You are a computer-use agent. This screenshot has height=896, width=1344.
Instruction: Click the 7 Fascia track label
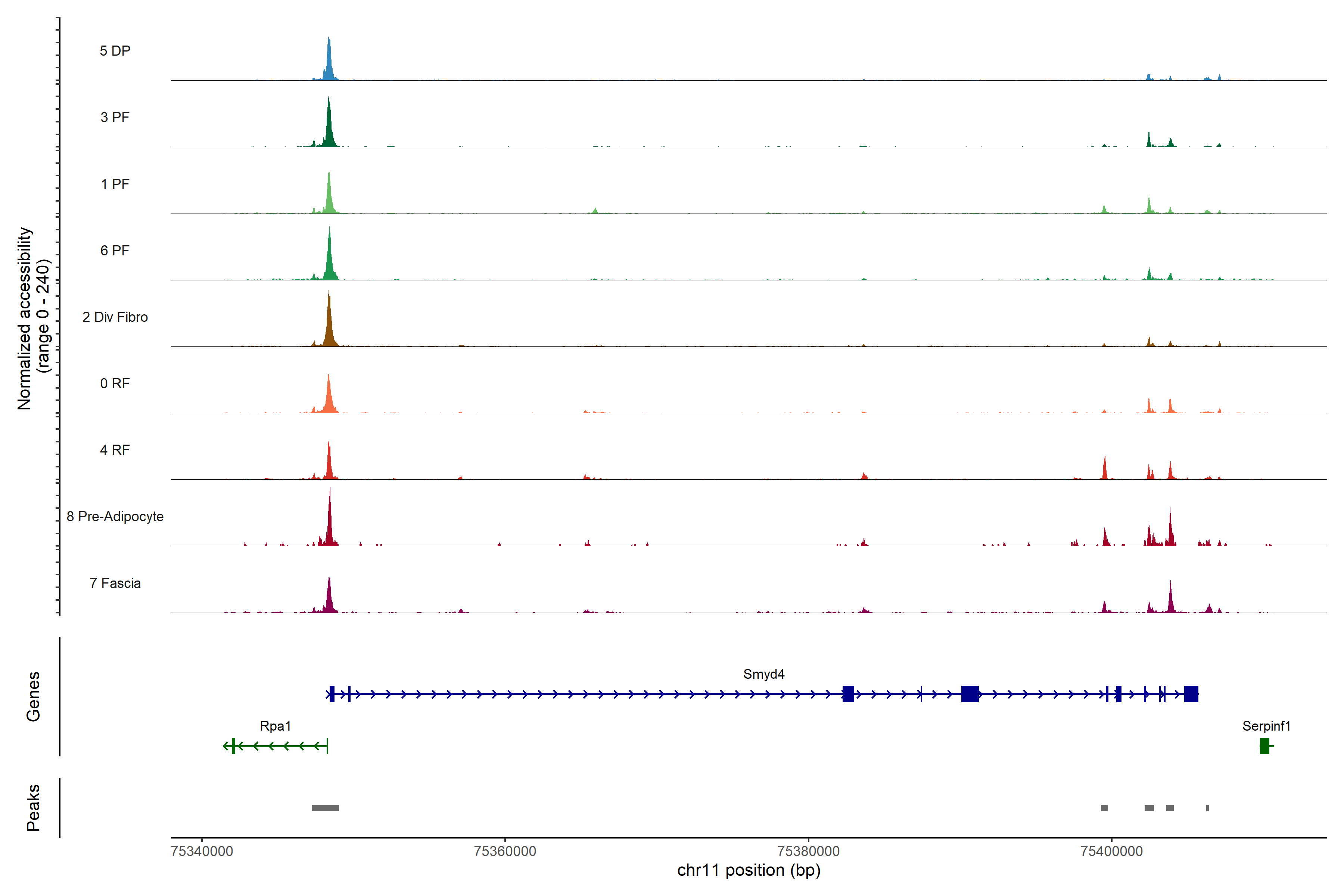(x=115, y=583)
